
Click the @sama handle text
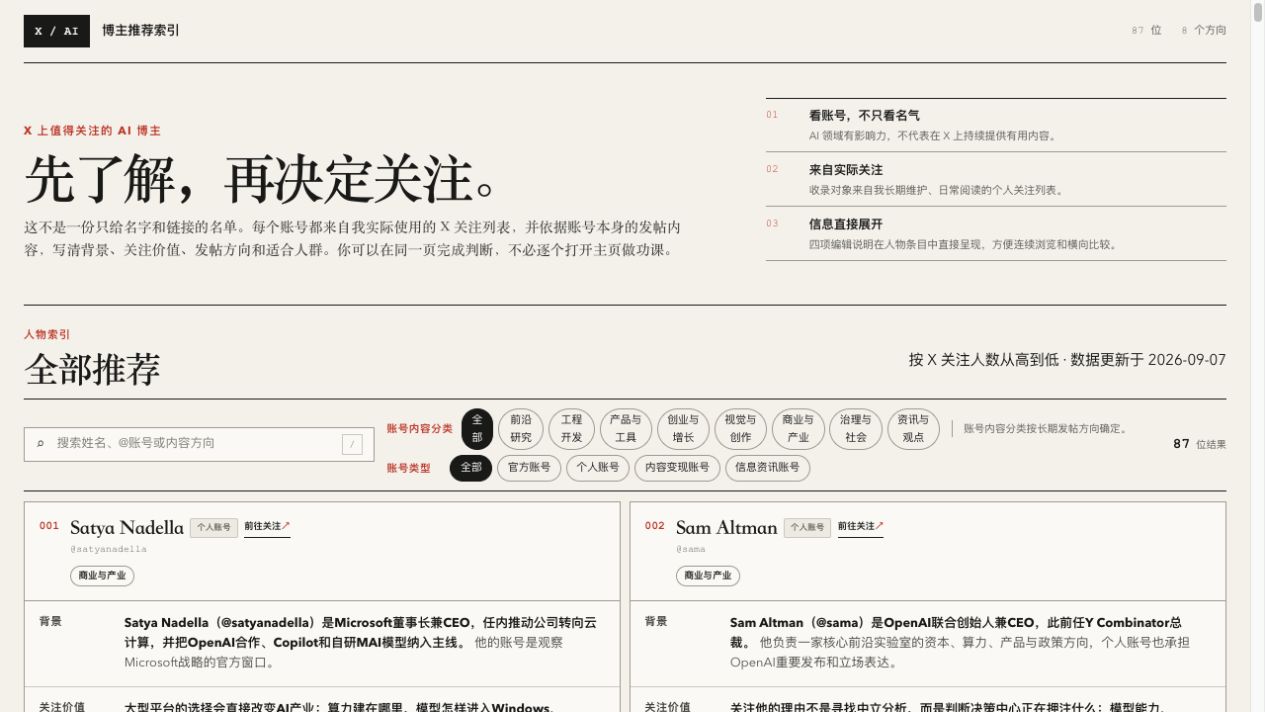point(691,549)
